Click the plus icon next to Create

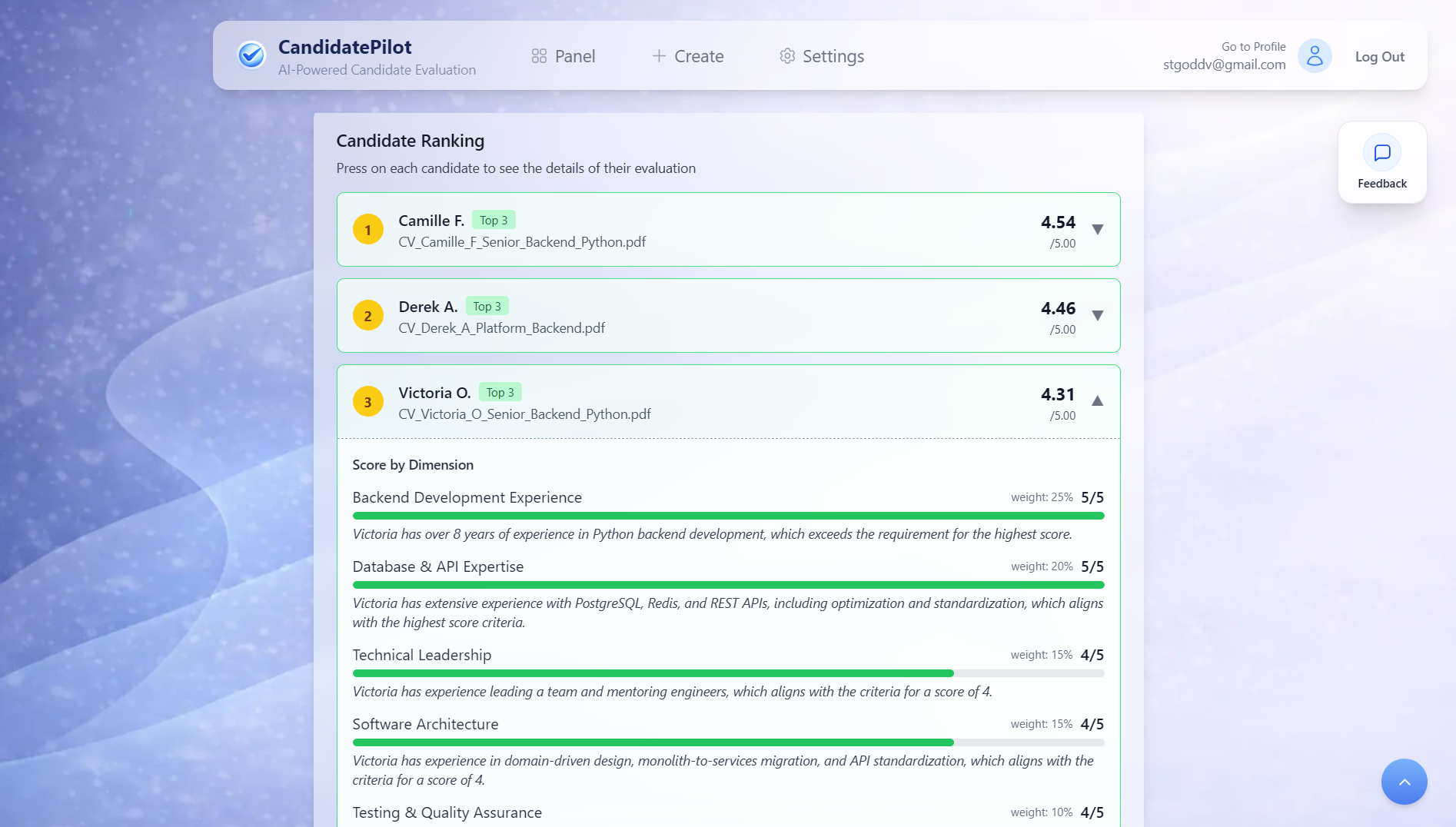point(659,55)
